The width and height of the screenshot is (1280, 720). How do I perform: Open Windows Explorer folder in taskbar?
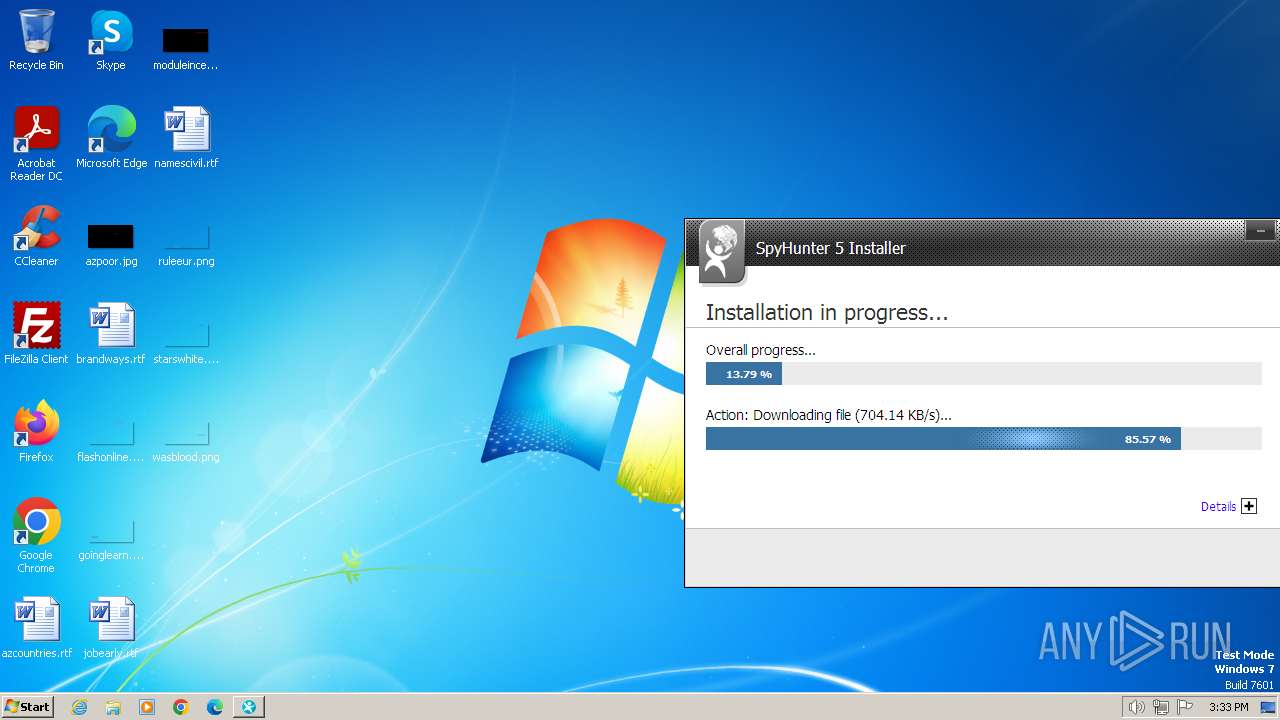[113, 707]
